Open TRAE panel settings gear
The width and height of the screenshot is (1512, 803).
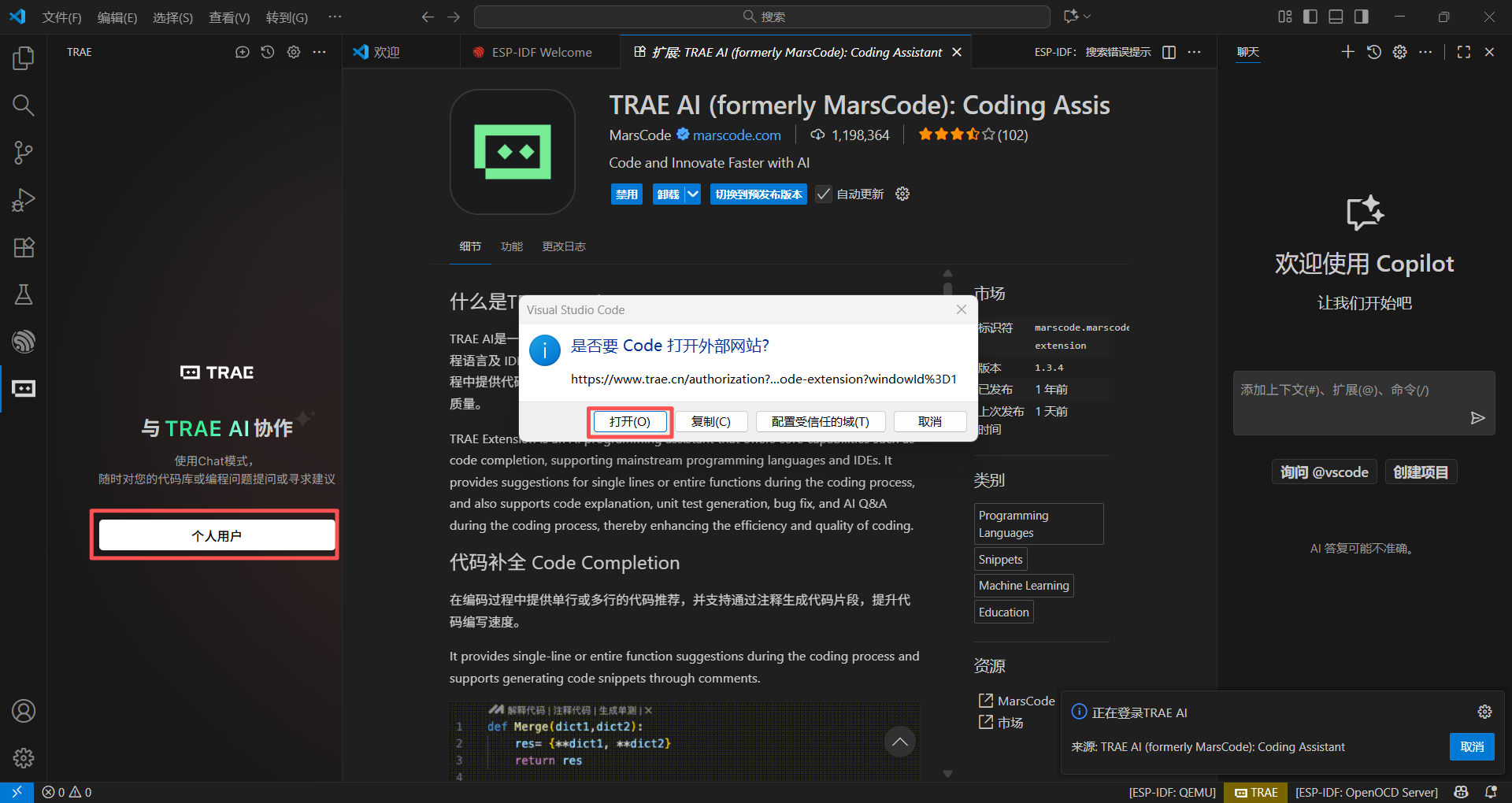pyautogui.click(x=294, y=52)
